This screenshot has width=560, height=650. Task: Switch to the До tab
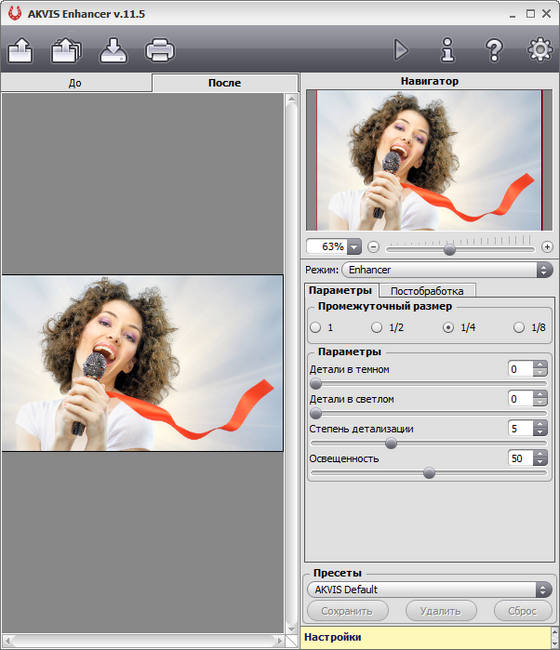(76, 83)
